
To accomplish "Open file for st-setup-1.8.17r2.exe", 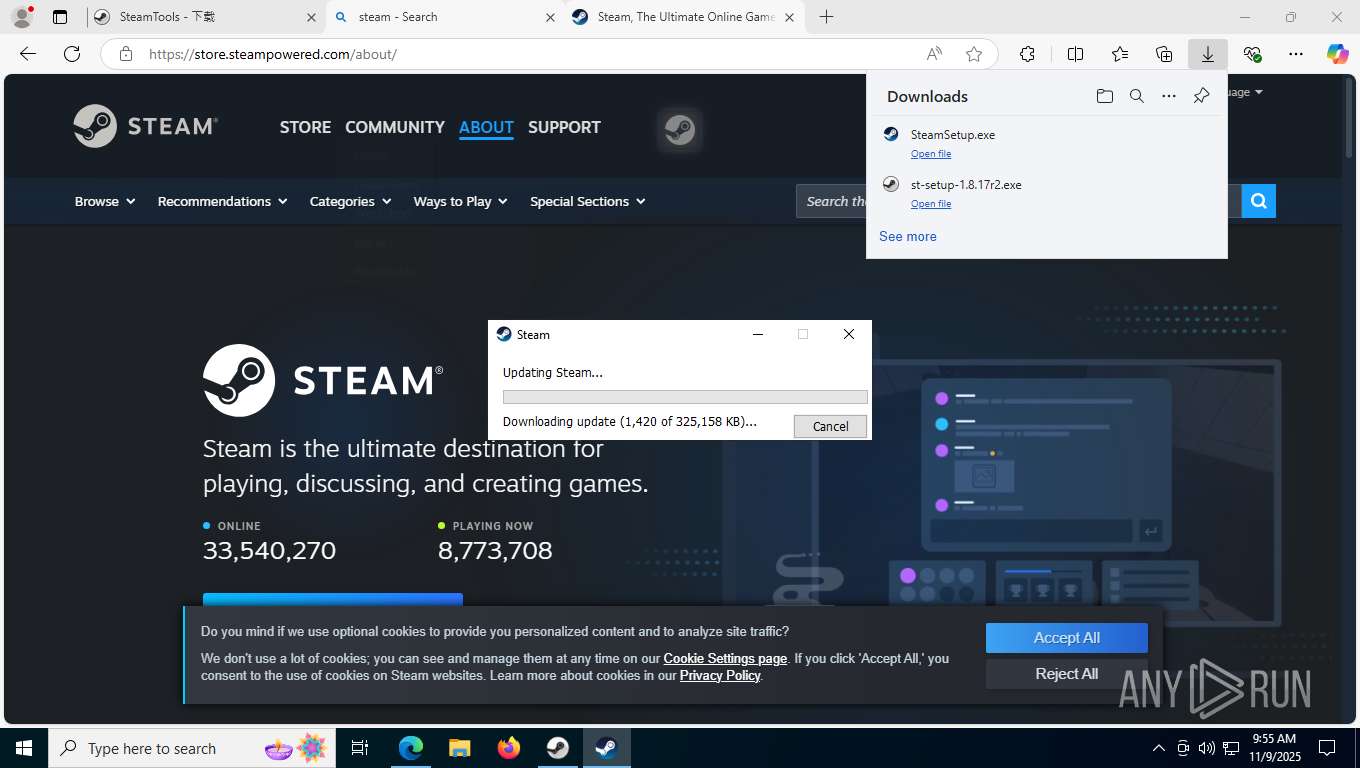I will click(931, 204).
